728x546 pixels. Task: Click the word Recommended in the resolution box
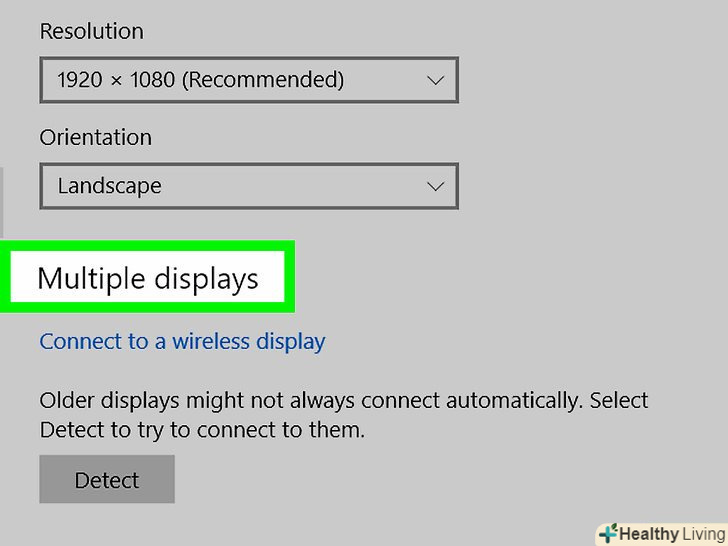(x=263, y=80)
